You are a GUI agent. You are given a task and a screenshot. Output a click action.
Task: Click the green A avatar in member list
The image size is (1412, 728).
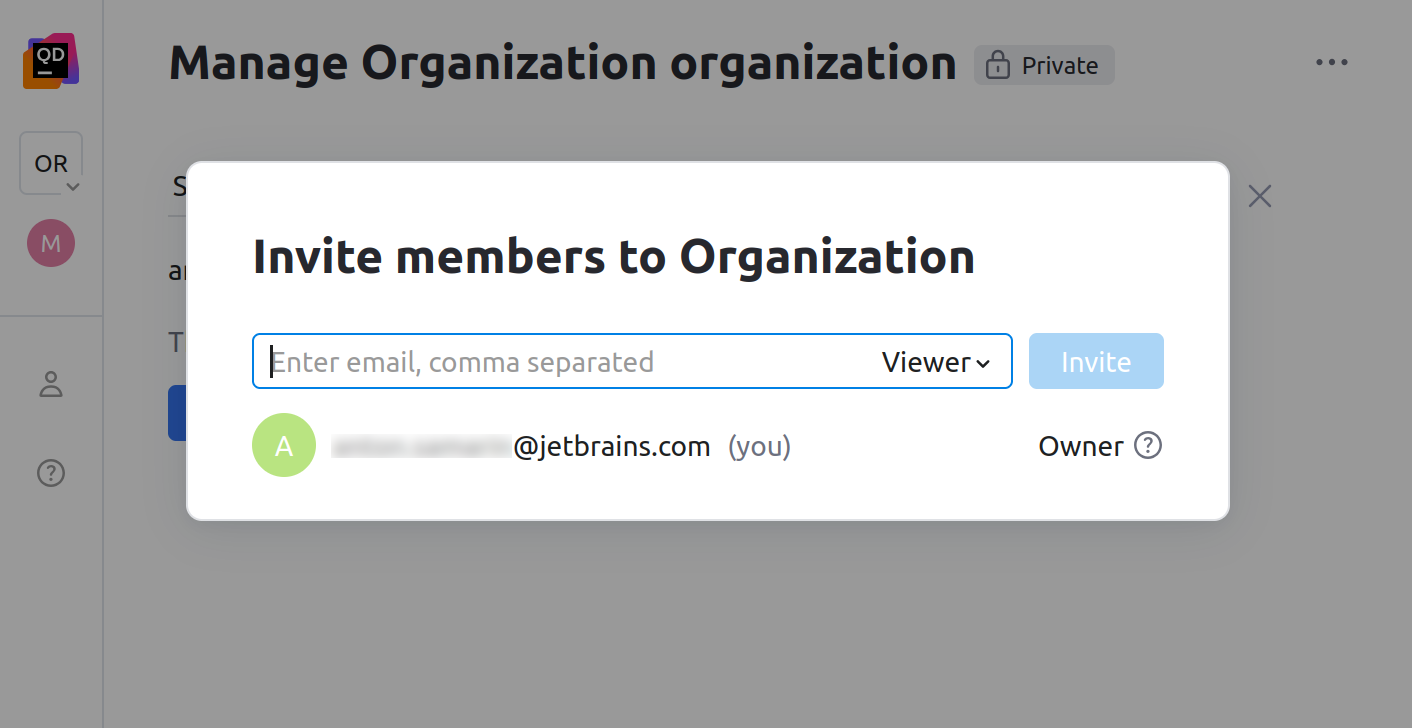284,445
